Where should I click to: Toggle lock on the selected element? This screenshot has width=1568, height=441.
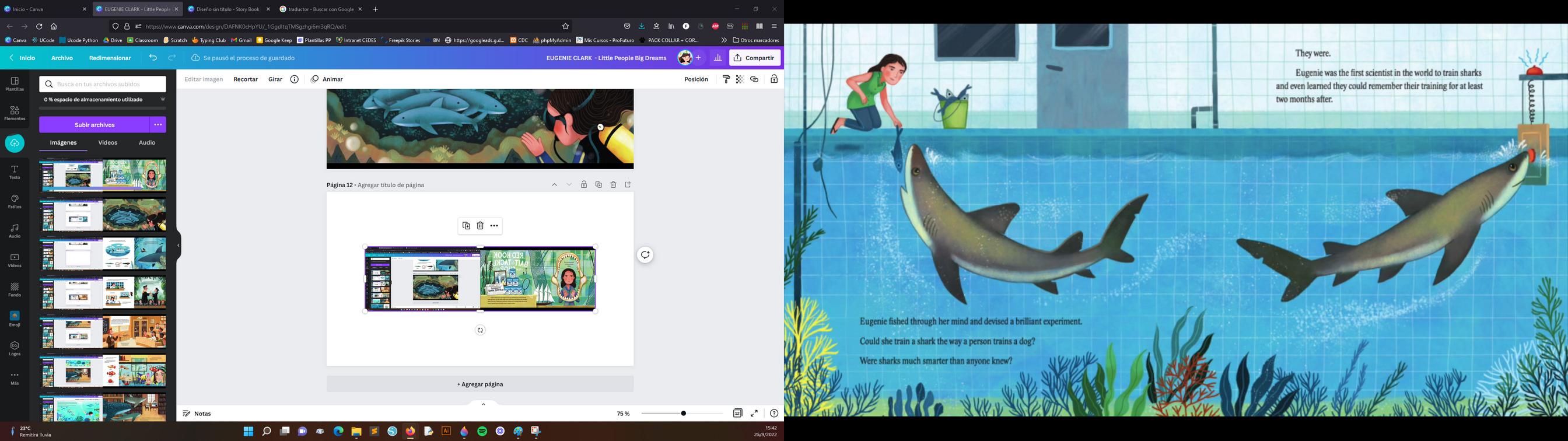pos(774,79)
